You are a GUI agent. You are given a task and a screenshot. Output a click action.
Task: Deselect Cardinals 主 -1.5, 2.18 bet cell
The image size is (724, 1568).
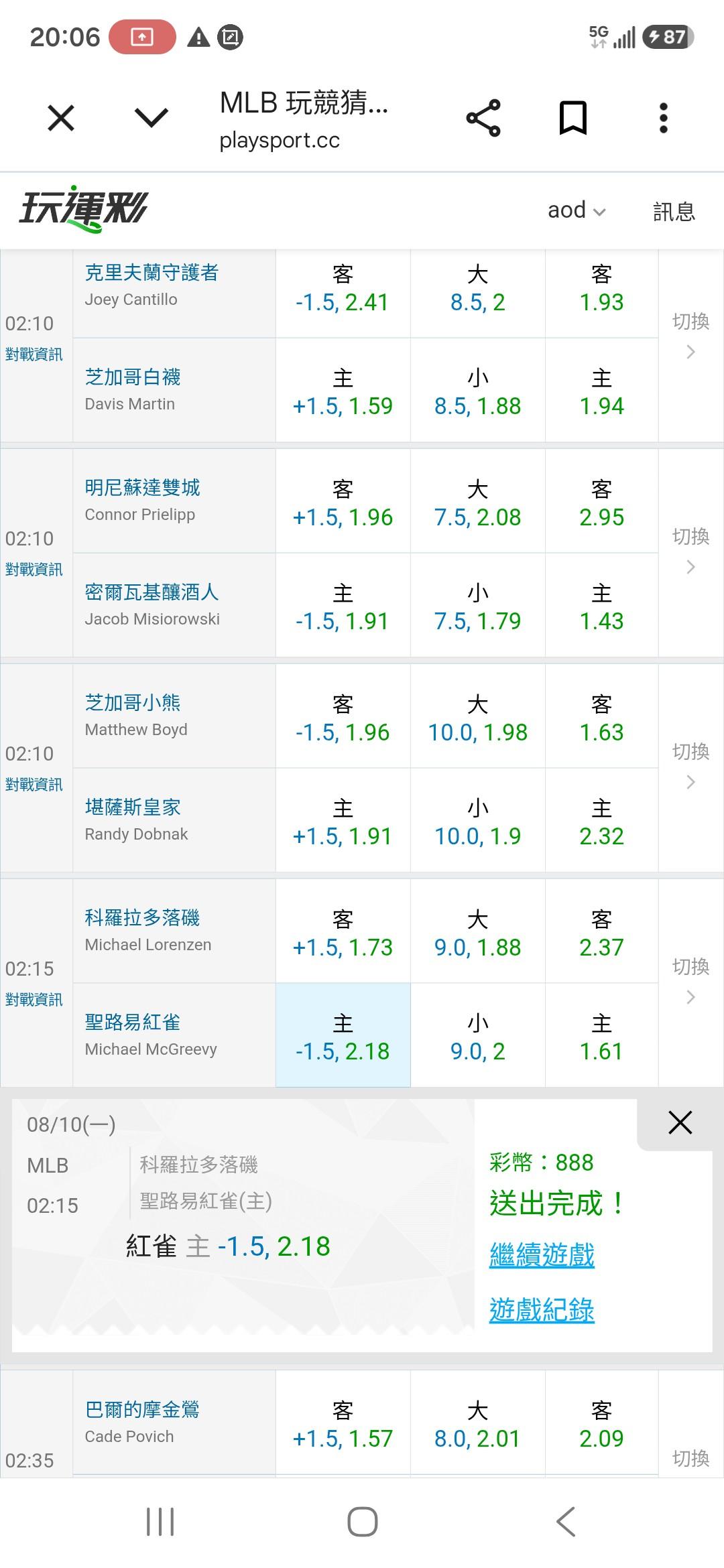343,1035
